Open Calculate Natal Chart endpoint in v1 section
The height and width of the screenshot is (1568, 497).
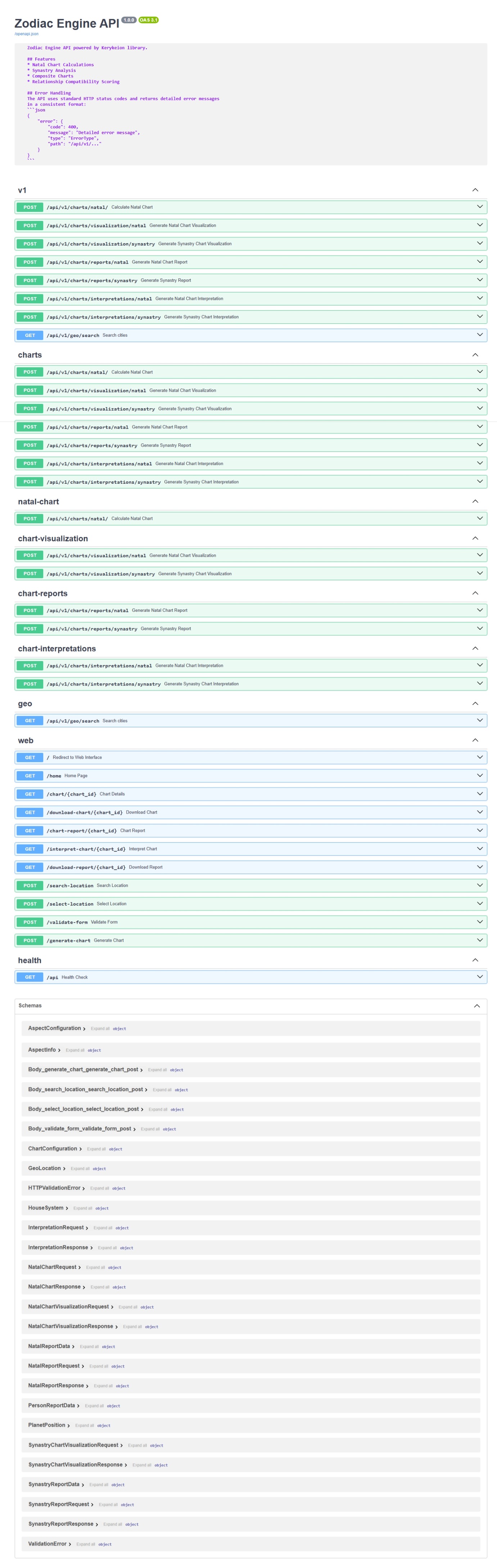click(x=251, y=207)
